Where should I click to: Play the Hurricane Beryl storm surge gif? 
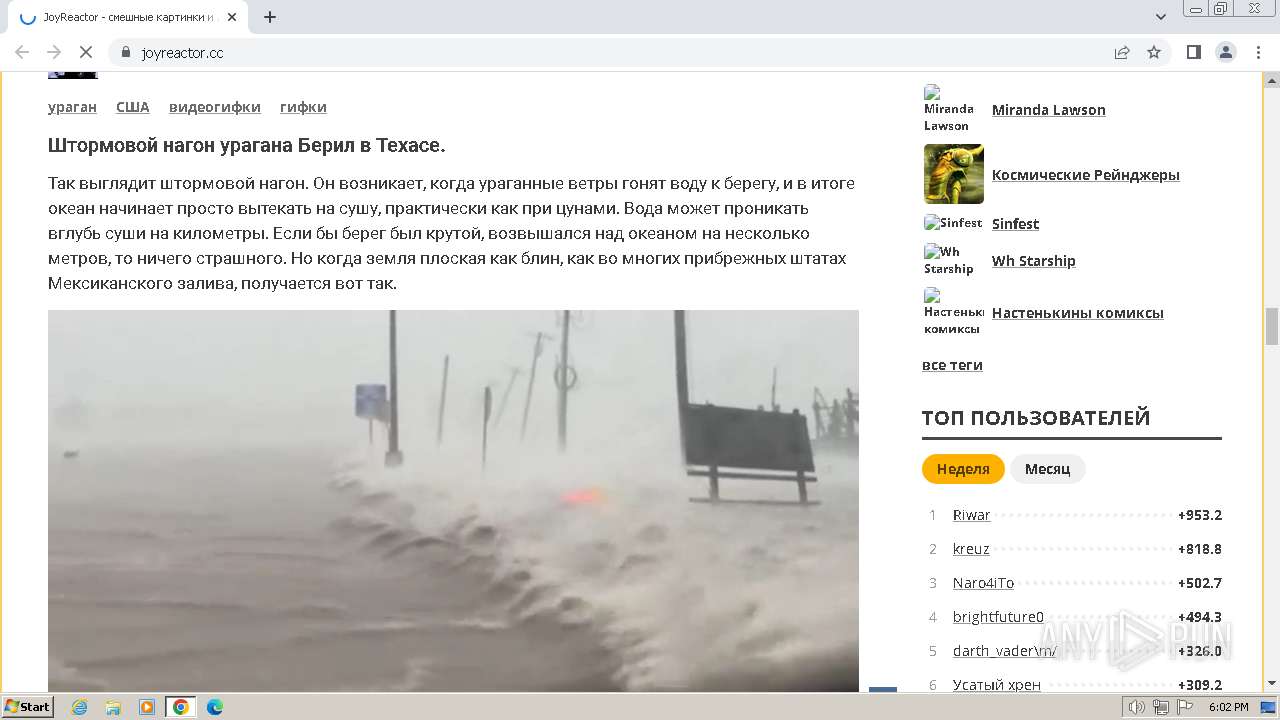click(453, 500)
